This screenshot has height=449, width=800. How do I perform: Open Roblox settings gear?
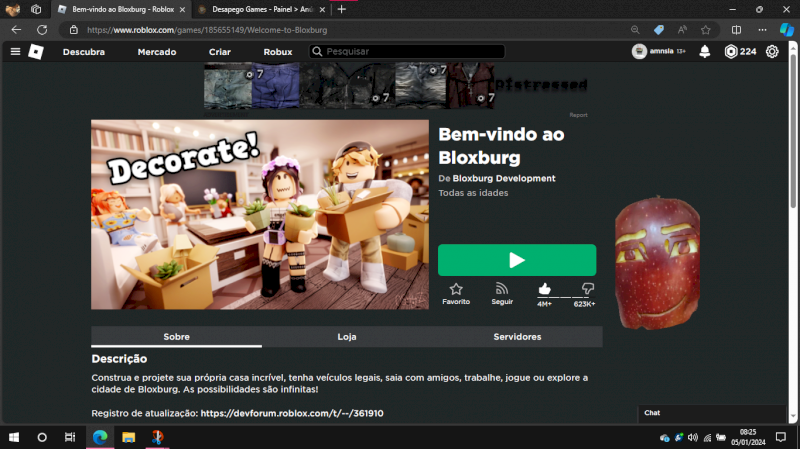point(772,52)
